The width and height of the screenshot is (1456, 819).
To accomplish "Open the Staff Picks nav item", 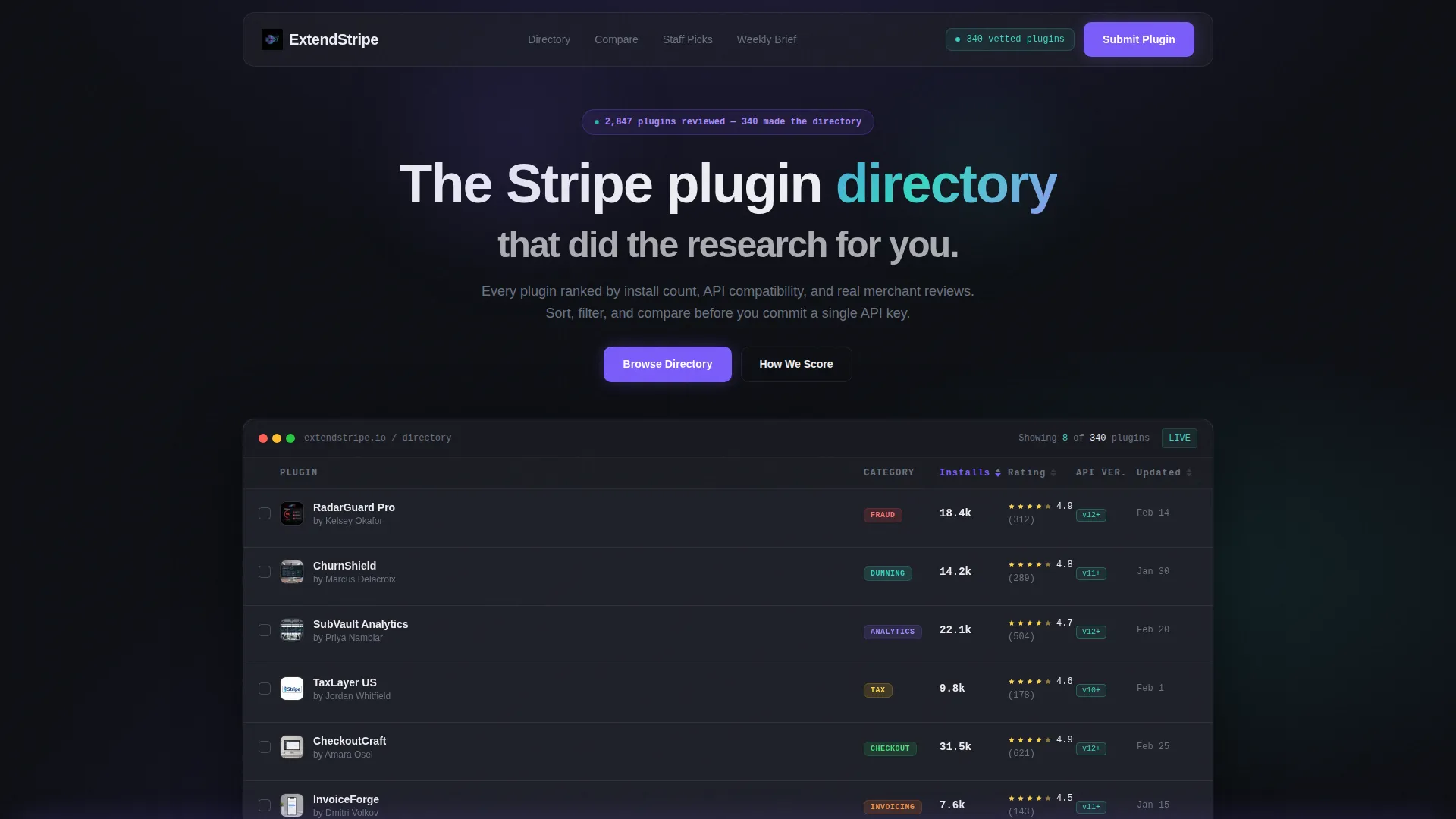I will 687,39.
